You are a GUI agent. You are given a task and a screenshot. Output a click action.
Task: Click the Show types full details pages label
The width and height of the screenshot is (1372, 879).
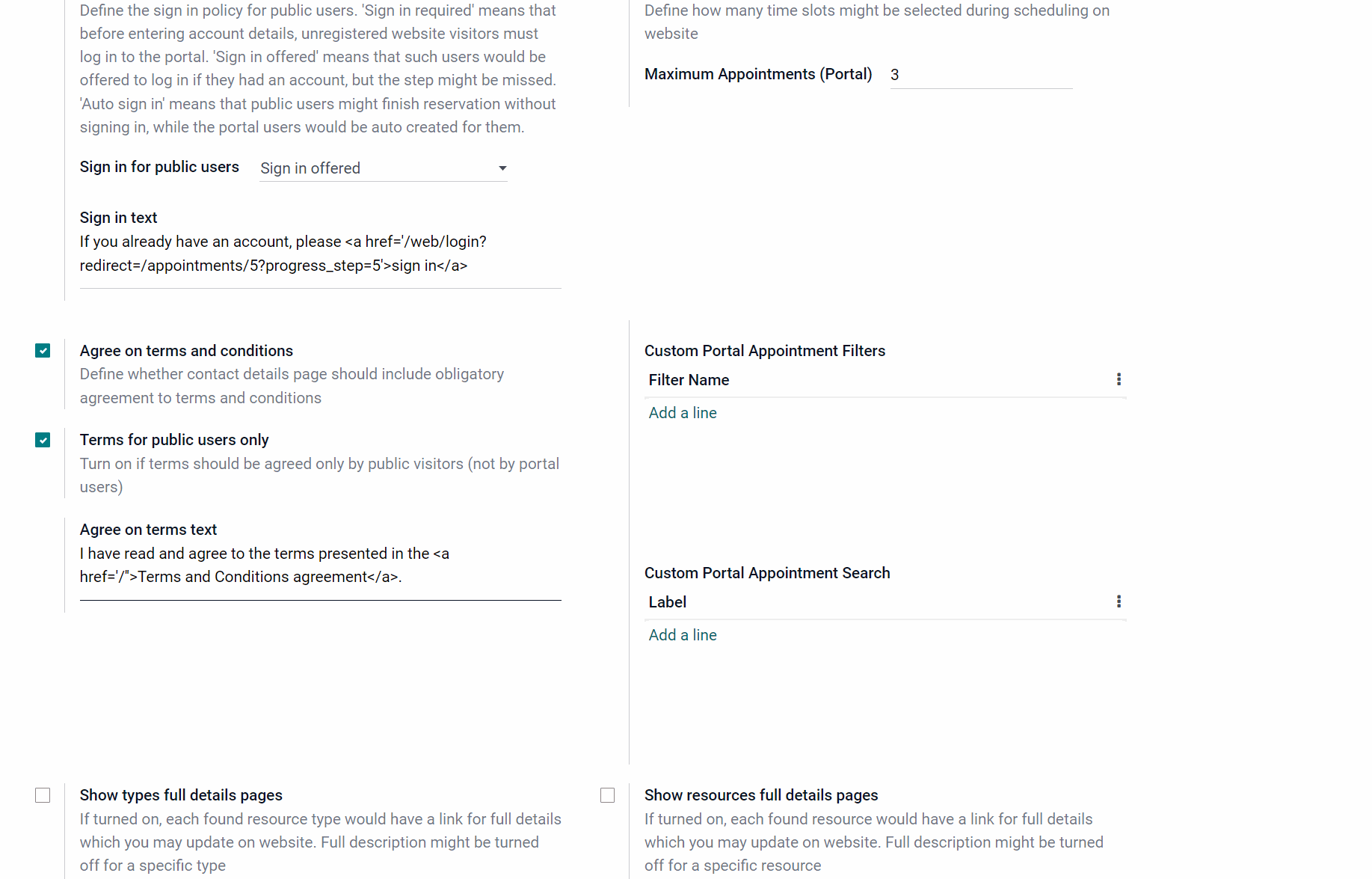pos(181,795)
